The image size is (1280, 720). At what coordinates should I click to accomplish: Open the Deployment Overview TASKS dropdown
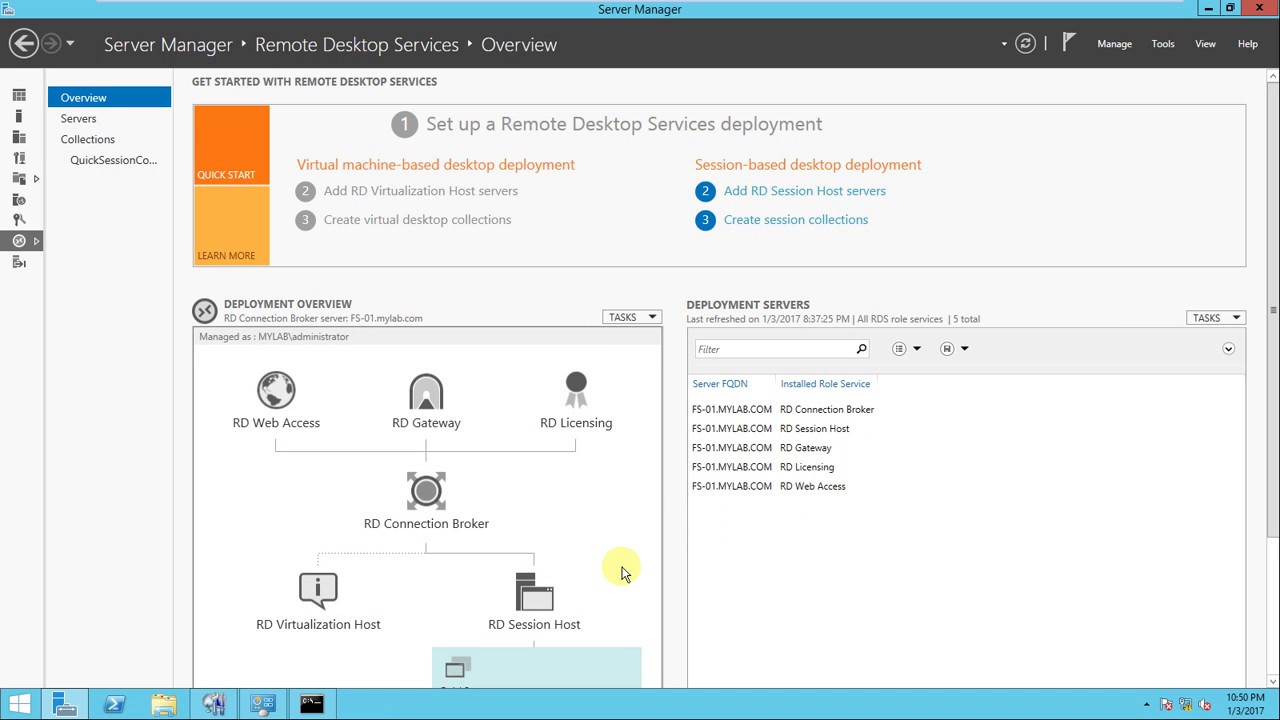click(632, 317)
